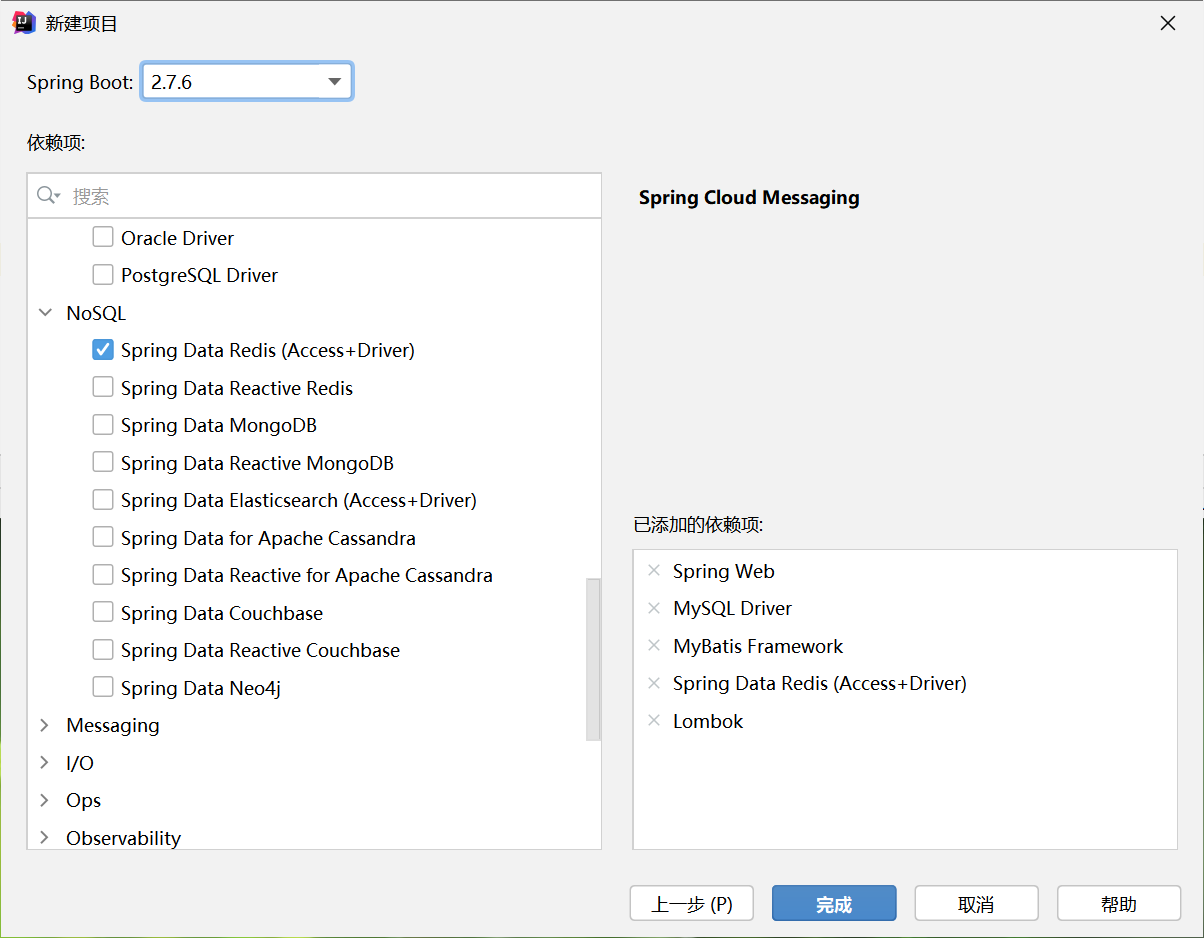Click the 完成 finish button
The width and height of the screenshot is (1204, 938).
pos(834,904)
